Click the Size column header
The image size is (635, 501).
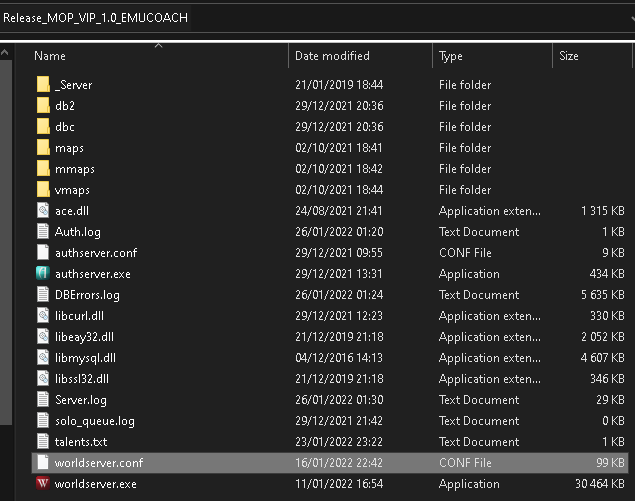(569, 57)
